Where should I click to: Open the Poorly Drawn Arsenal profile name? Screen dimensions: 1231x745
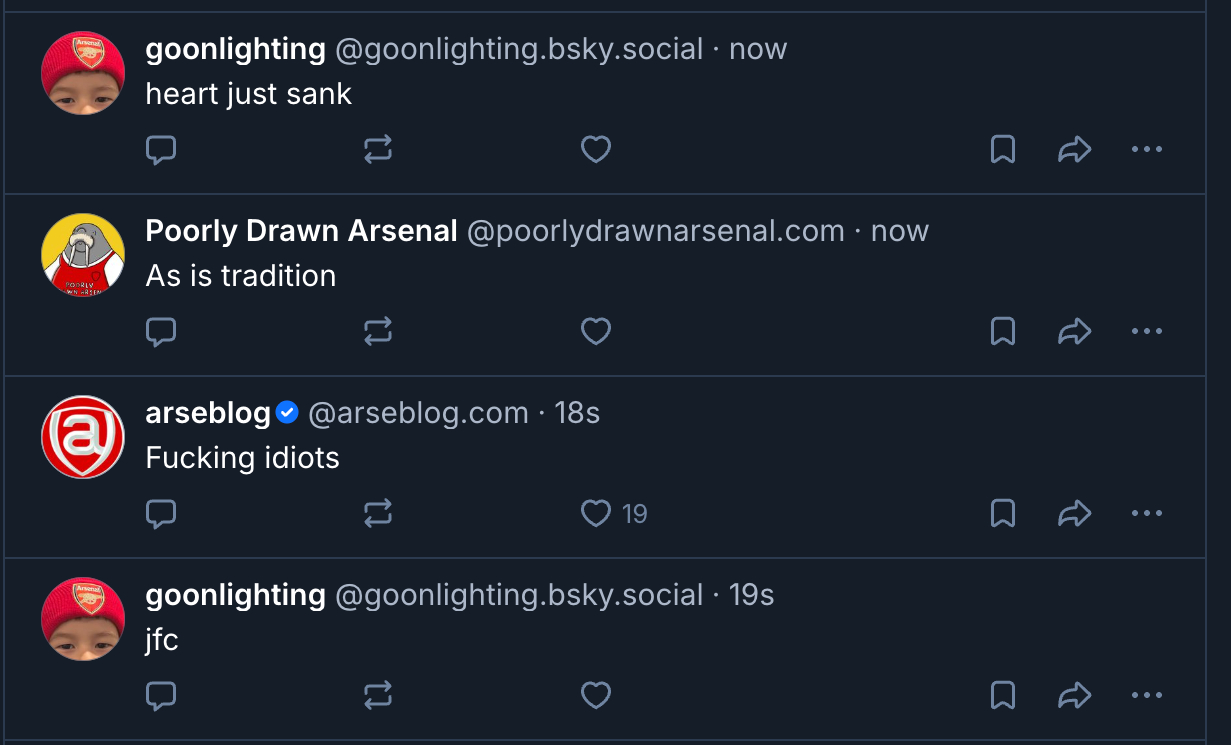301,231
